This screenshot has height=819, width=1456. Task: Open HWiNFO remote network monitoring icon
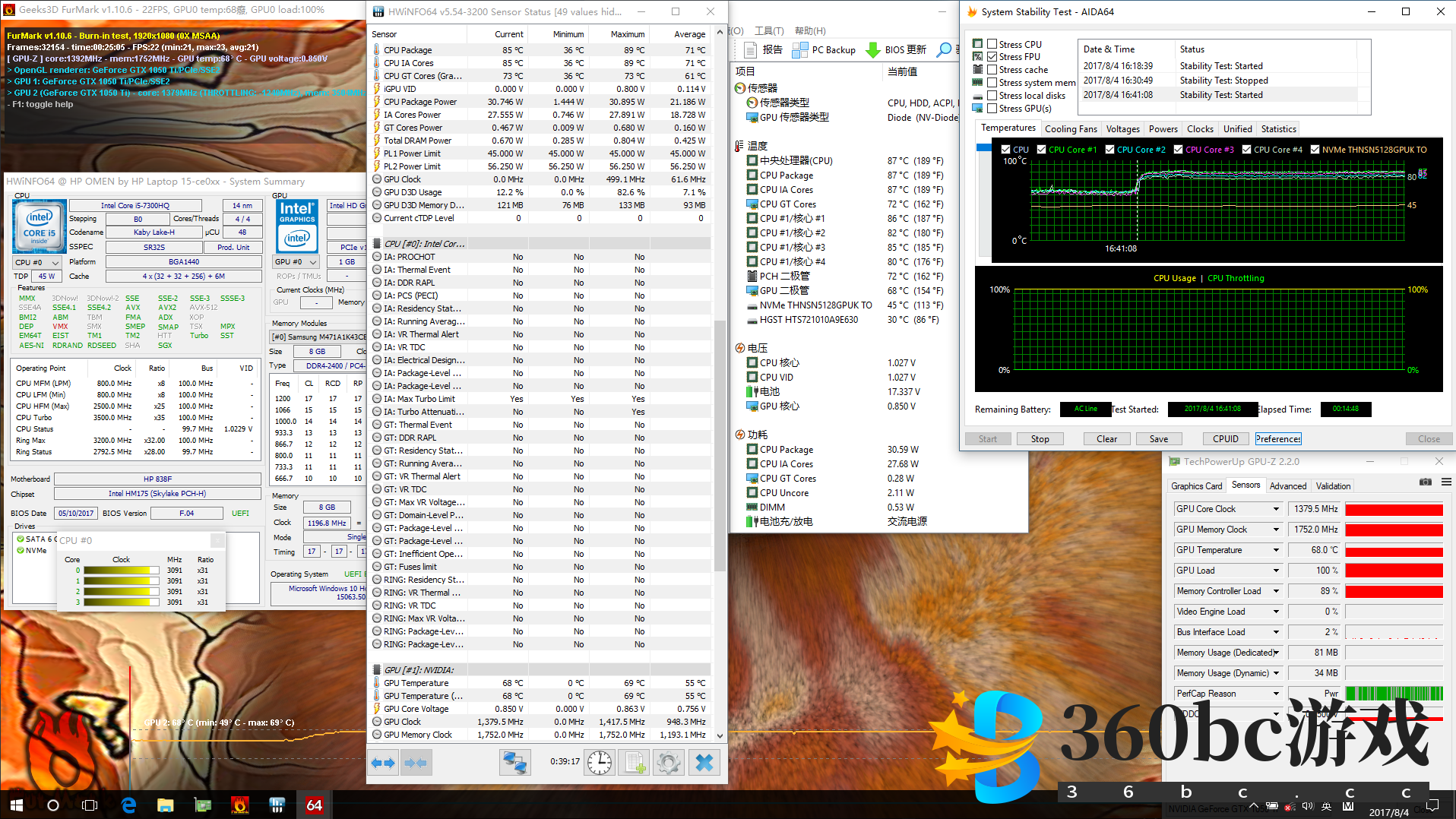[514, 763]
